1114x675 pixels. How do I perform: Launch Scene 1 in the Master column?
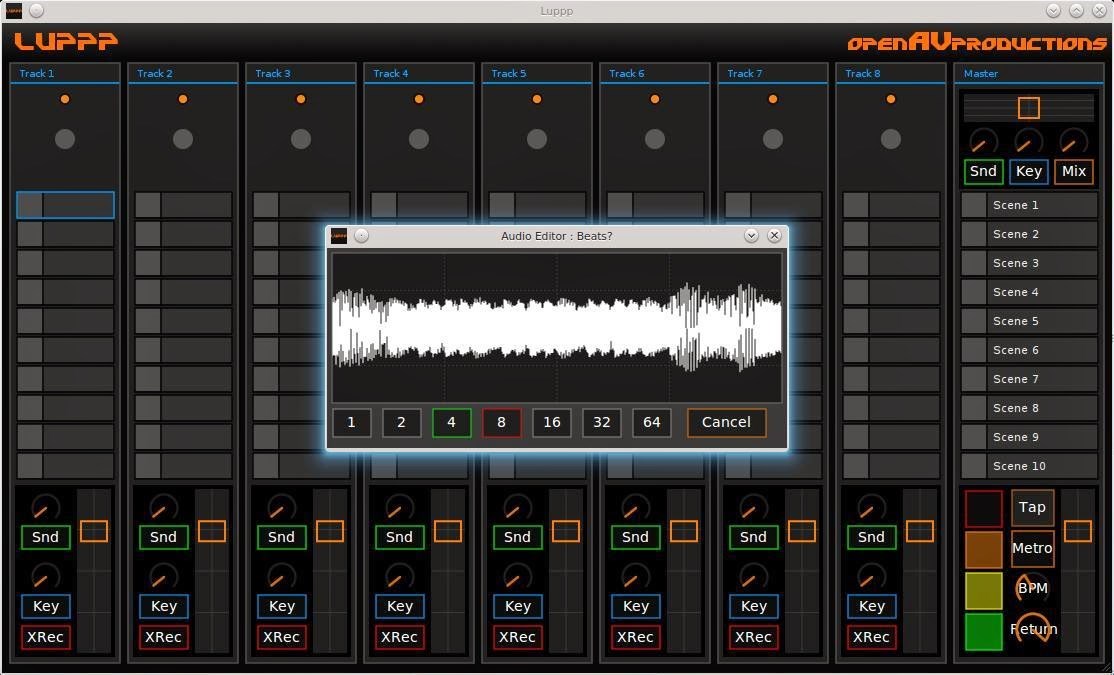point(1029,205)
